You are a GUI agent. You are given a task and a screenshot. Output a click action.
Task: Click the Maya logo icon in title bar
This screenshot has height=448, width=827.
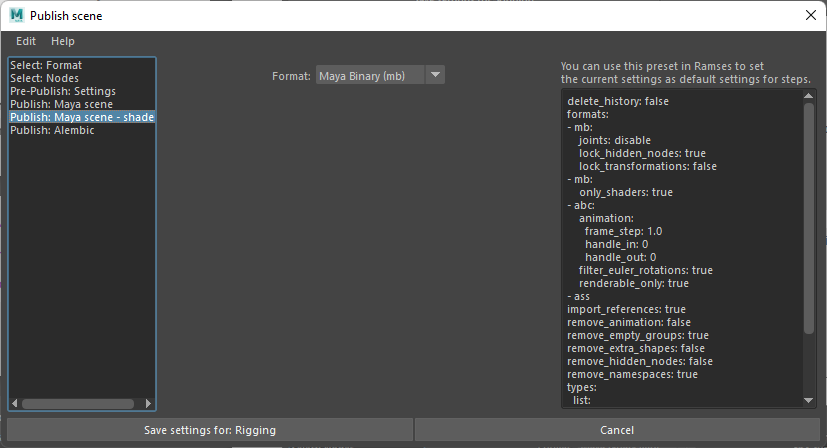pos(17,15)
